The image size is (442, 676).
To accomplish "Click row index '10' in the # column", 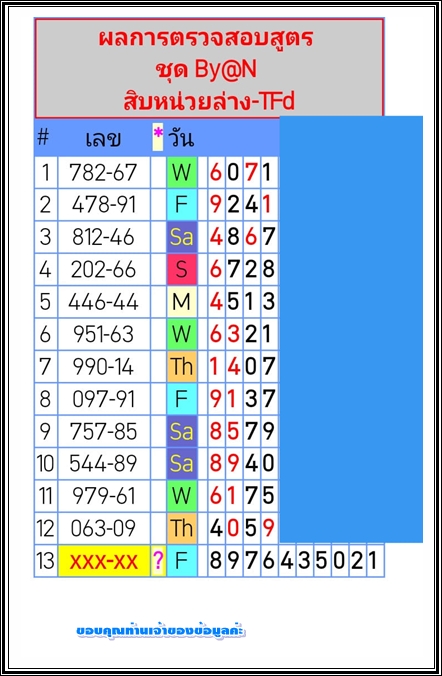I will (x=46, y=464).
